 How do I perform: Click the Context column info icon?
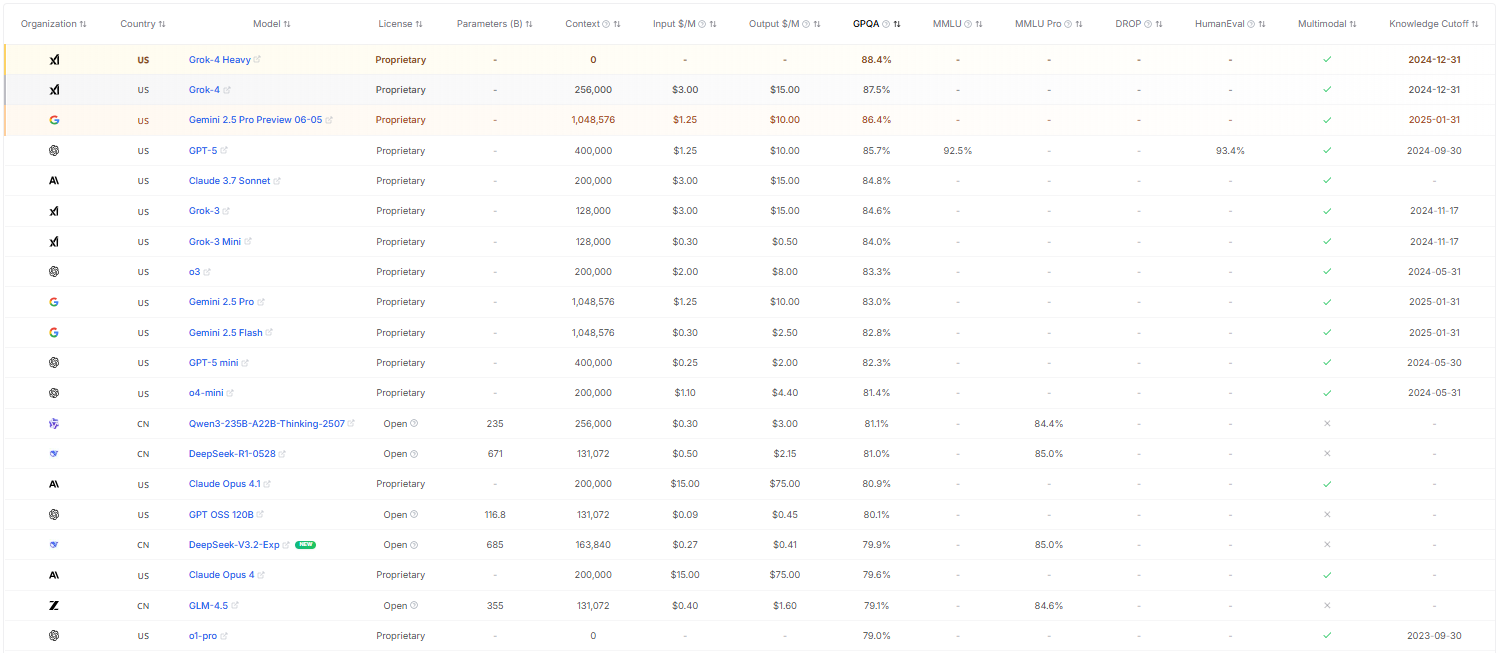(607, 24)
